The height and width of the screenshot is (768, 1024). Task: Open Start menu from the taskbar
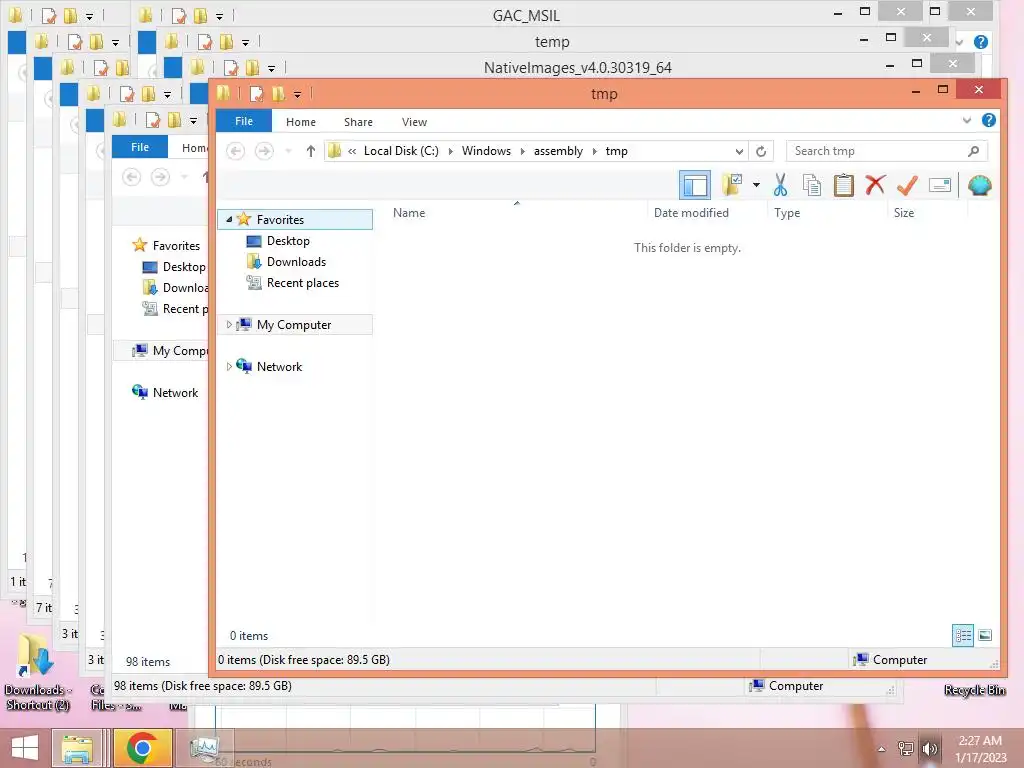pos(25,748)
